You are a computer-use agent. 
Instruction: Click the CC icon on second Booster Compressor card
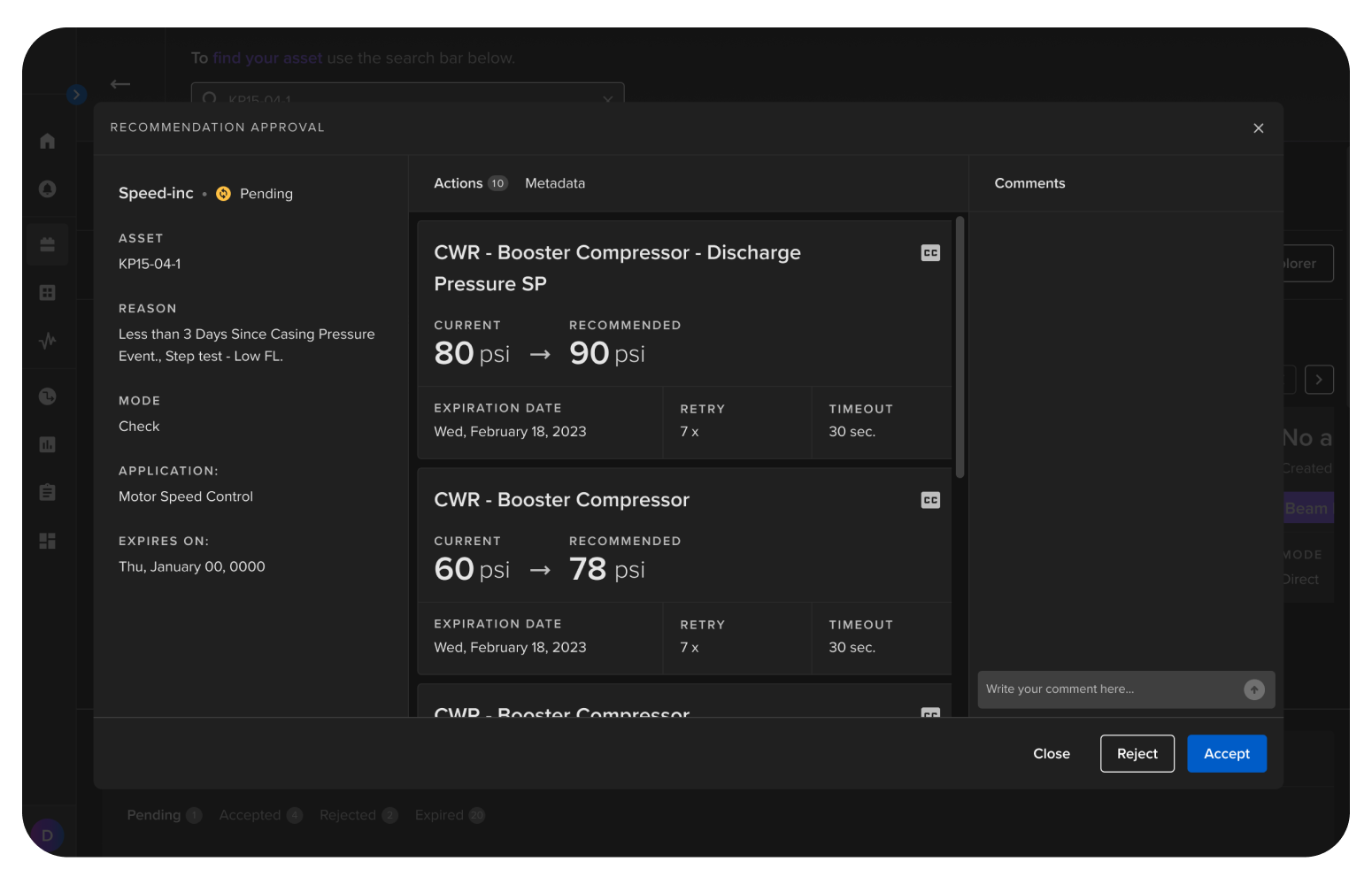930,500
